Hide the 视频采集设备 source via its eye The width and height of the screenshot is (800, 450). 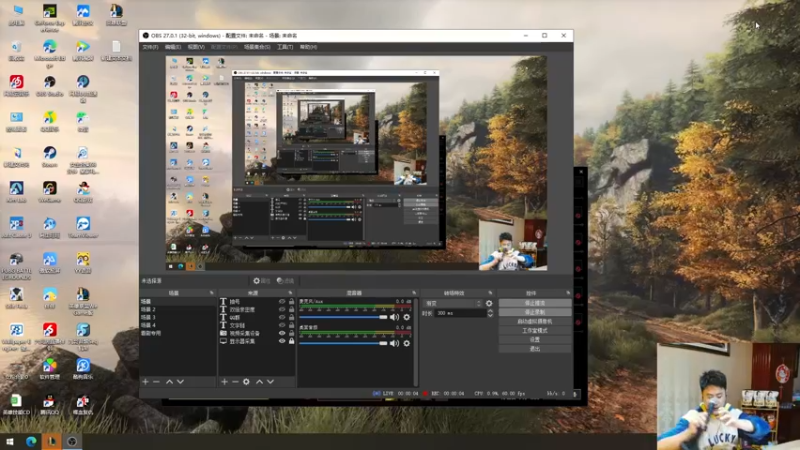[x=282, y=333]
